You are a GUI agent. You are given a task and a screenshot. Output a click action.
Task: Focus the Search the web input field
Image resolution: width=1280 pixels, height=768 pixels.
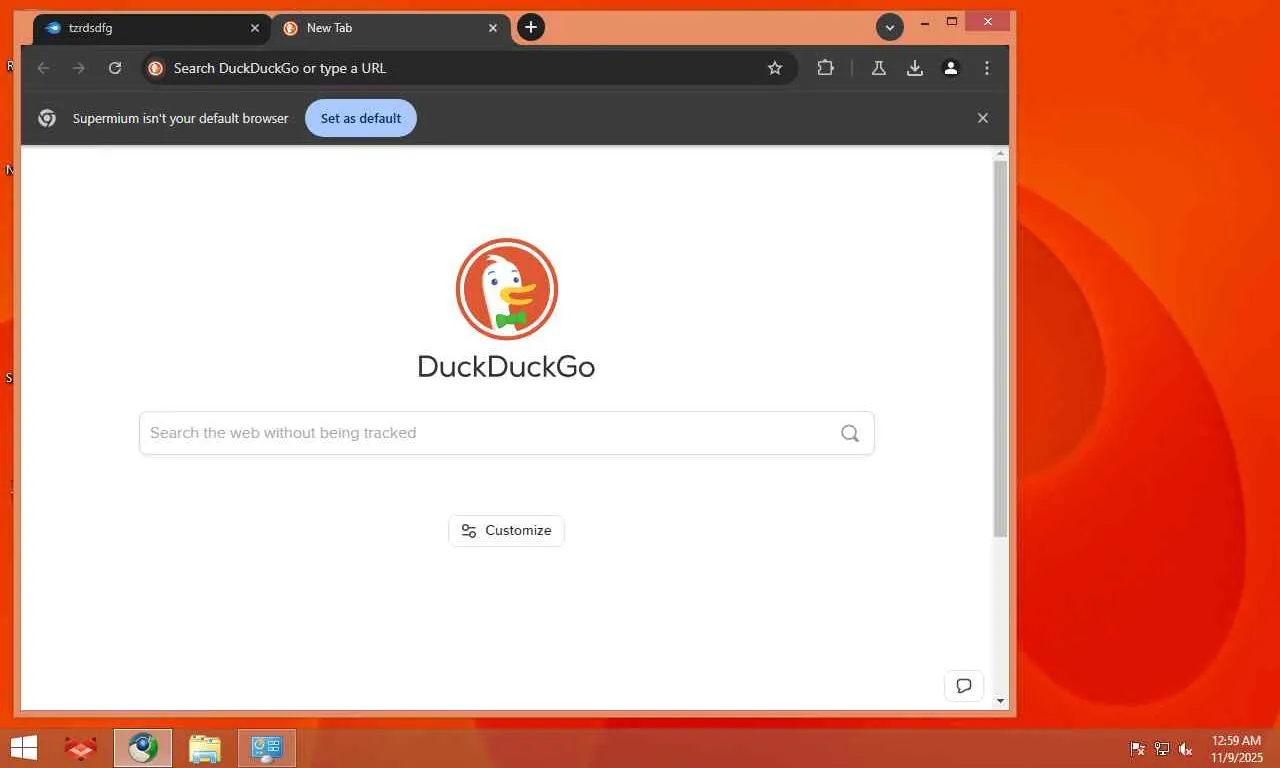(507, 433)
